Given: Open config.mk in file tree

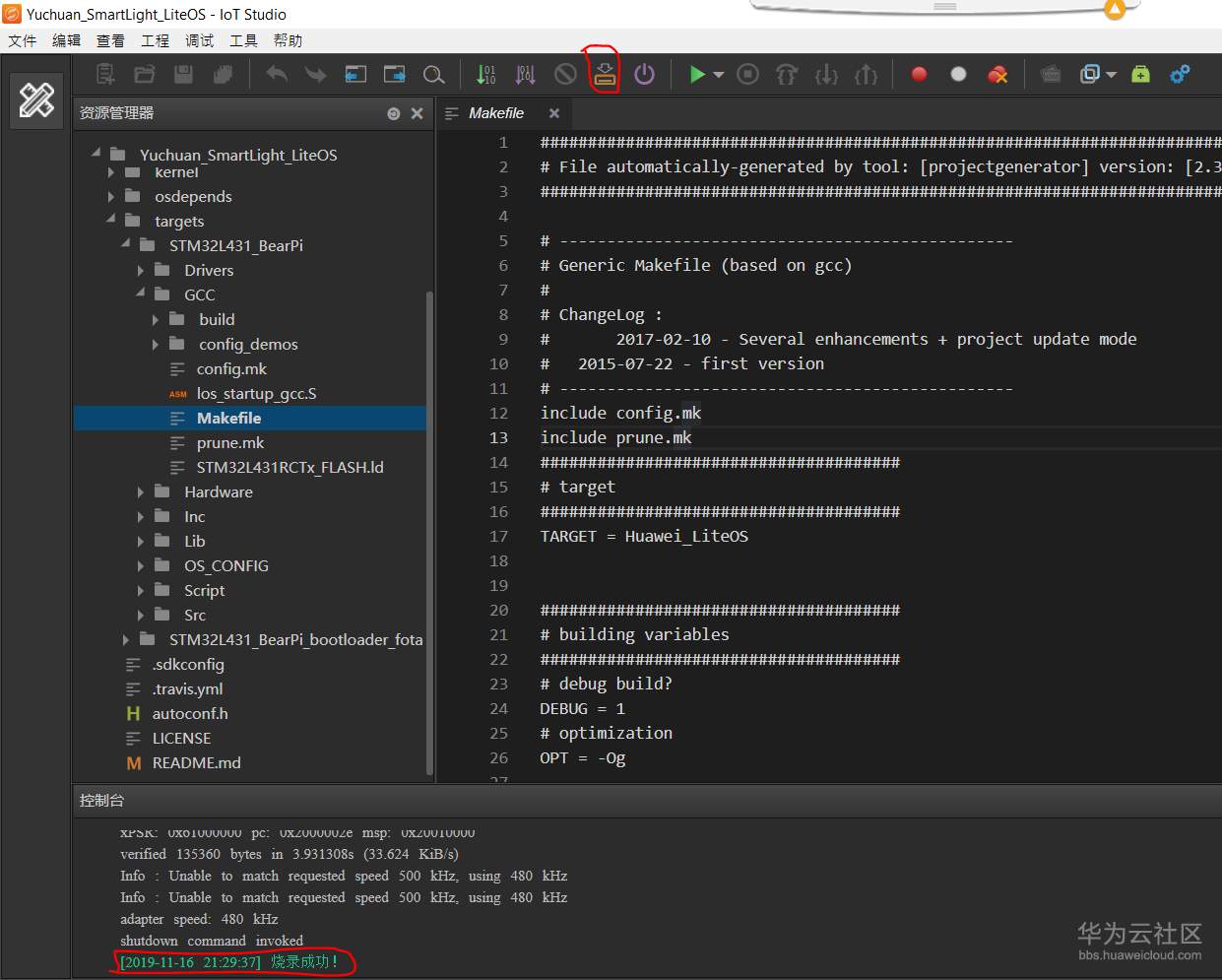Looking at the screenshot, I should point(231,368).
